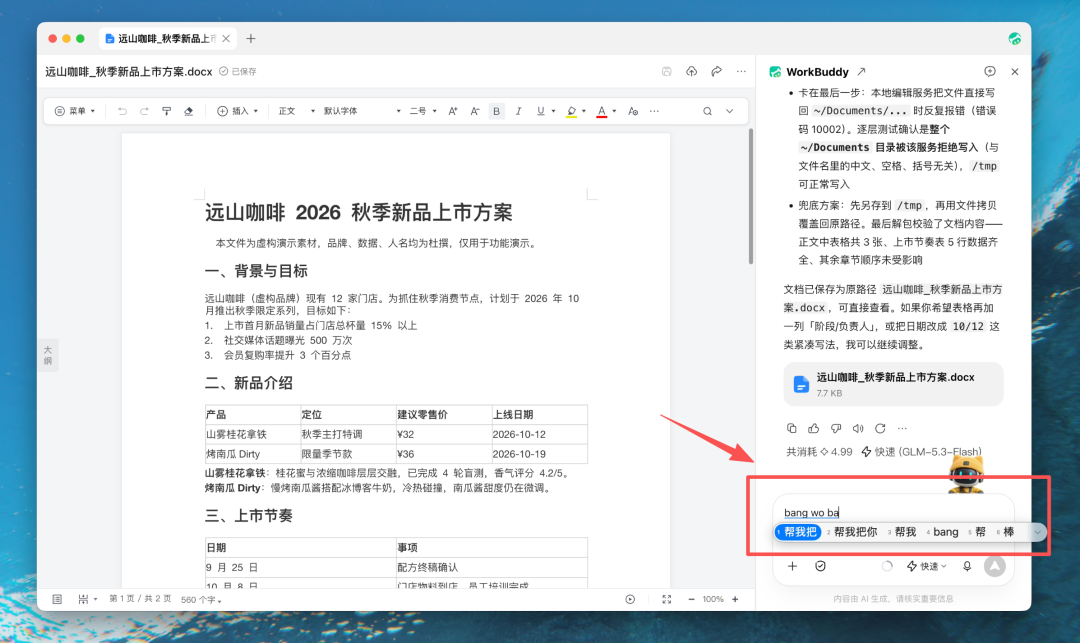
Task: Regenerate the WorkBuddy response
Action: [x=880, y=428]
